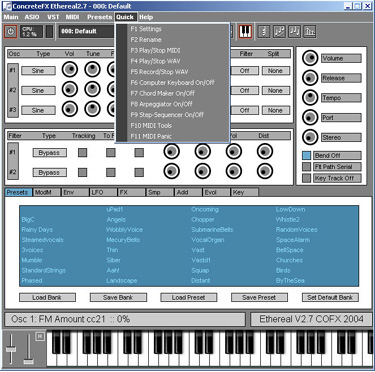Click the left vertical wheel slider by keyboard
Image resolution: width=375 pixels, height=372 pixels.
point(11,349)
